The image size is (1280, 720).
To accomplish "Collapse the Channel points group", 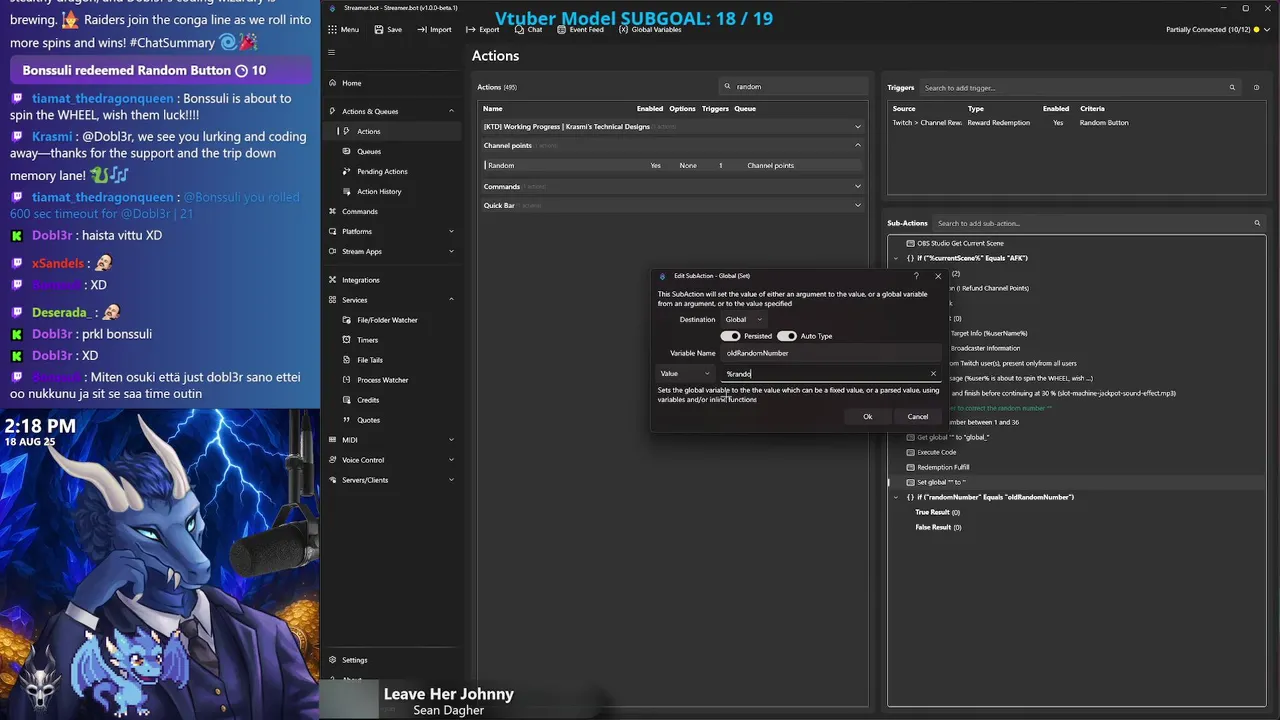I will [857, 146].
